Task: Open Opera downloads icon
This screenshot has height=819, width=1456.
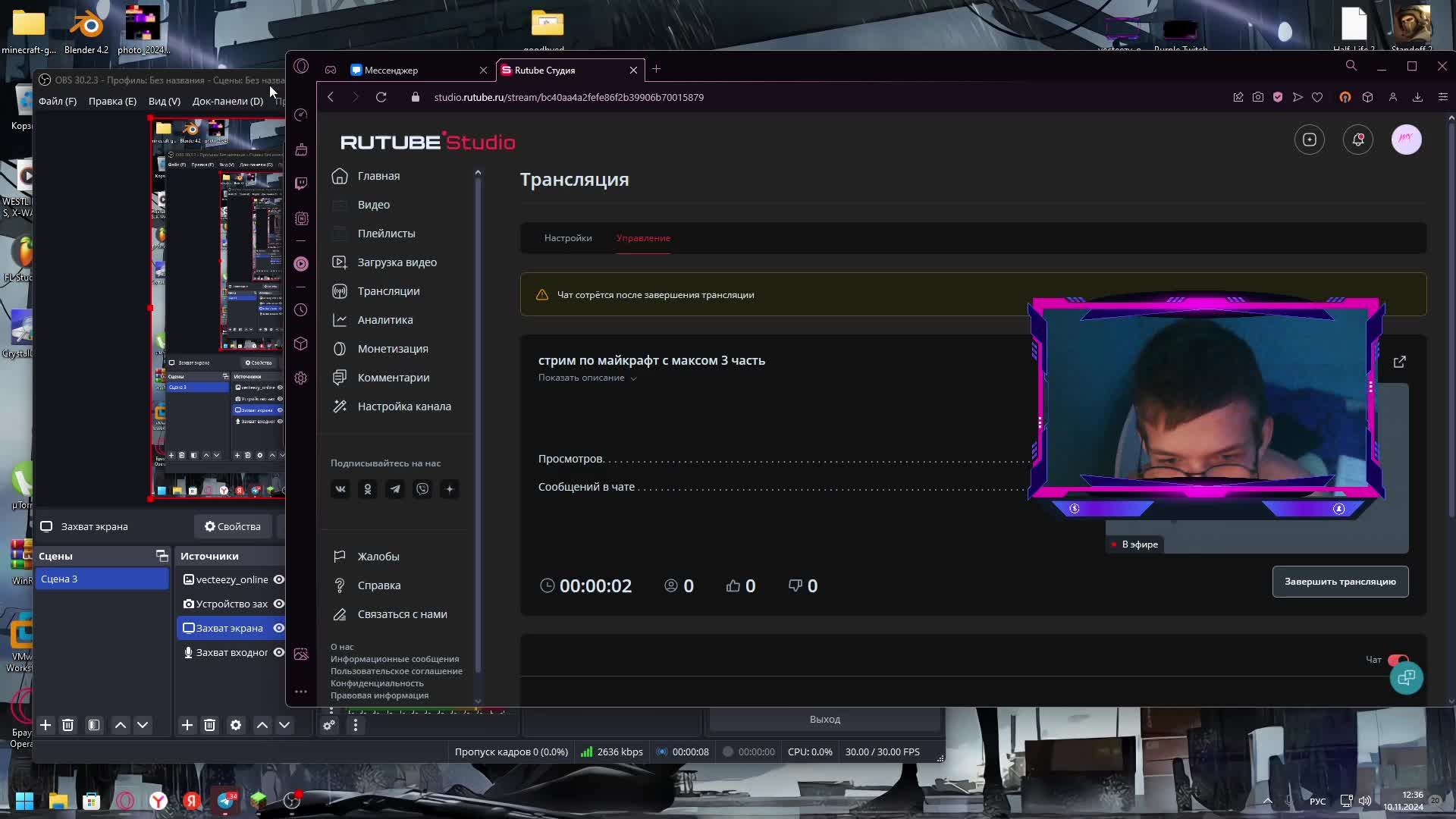Action: 1417,97
